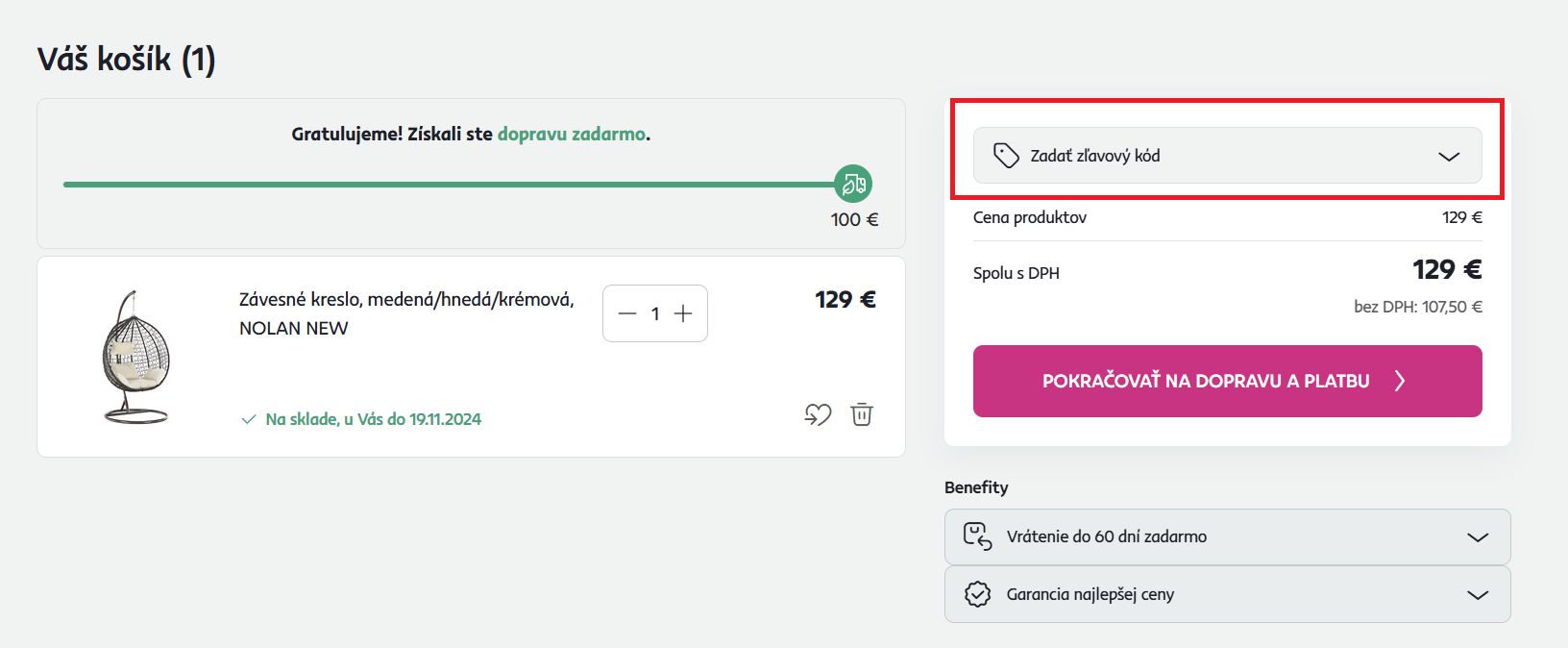Click the quantity value field
The image size is (1568, 648).
pyautogui.click(x=655, y=313)
